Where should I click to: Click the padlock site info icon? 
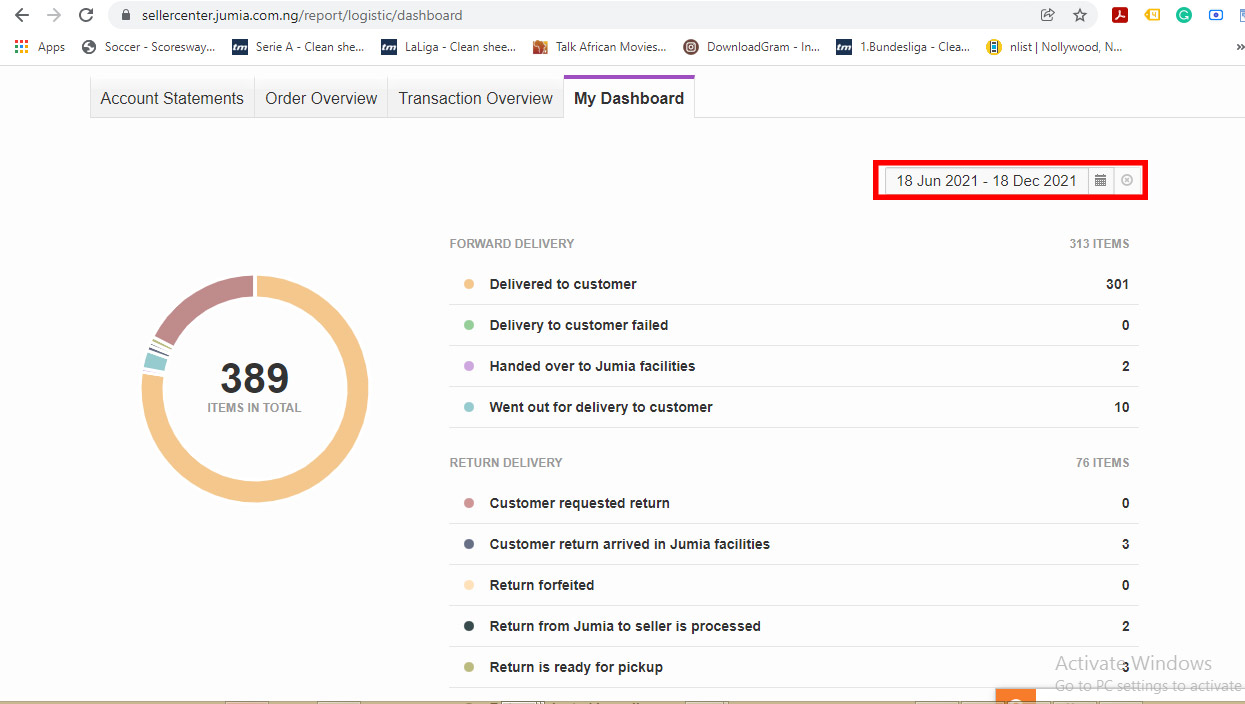coord(126,16)
